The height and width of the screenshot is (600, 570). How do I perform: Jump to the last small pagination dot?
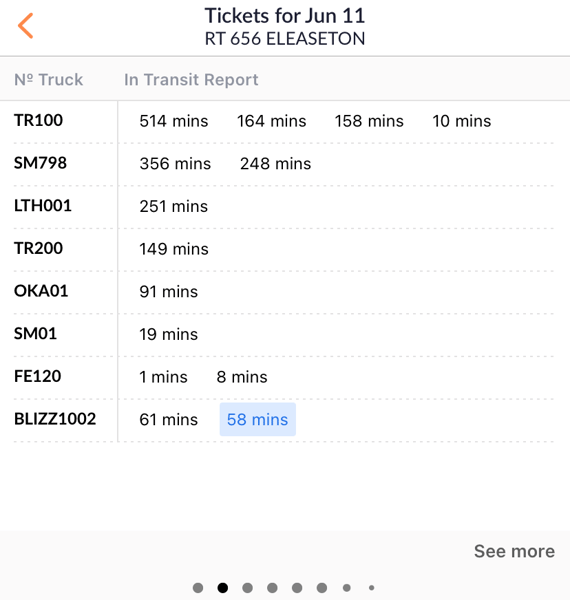coord(371,588)
